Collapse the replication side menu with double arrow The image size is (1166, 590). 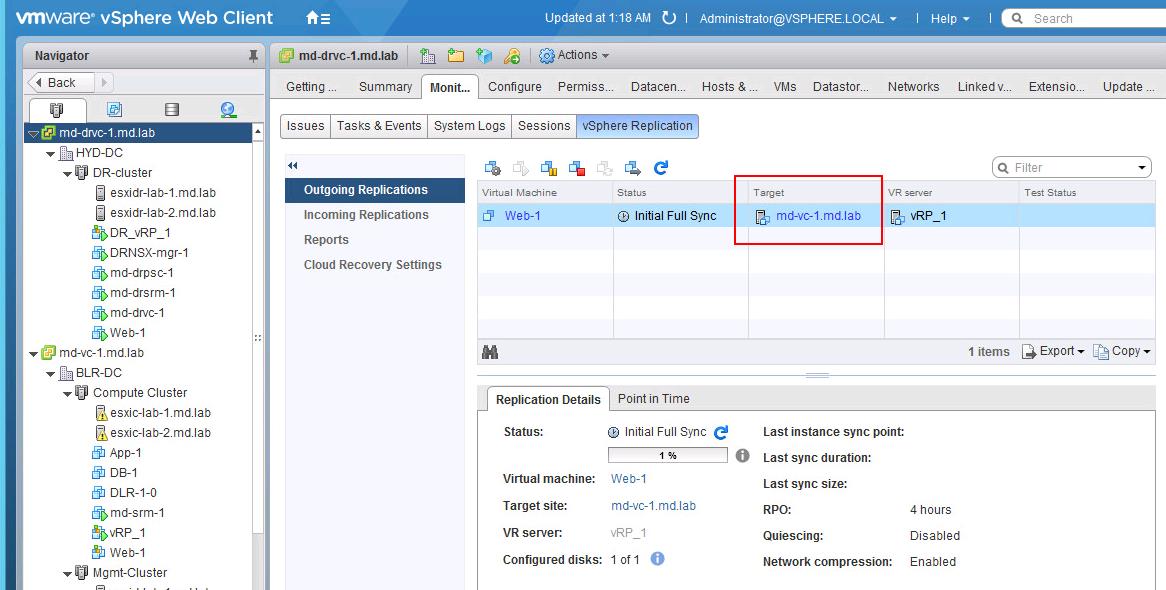293,166
